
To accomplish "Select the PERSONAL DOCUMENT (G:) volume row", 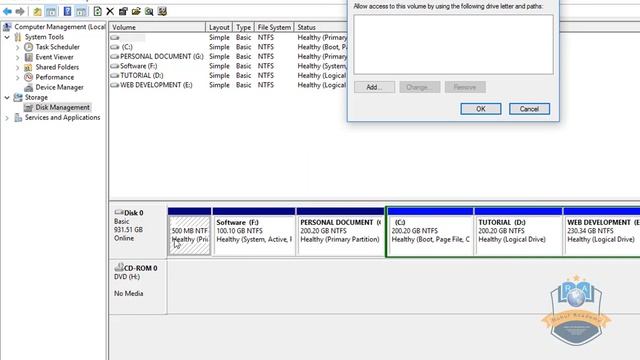I will pyautogui.click(x=228, y=56).
